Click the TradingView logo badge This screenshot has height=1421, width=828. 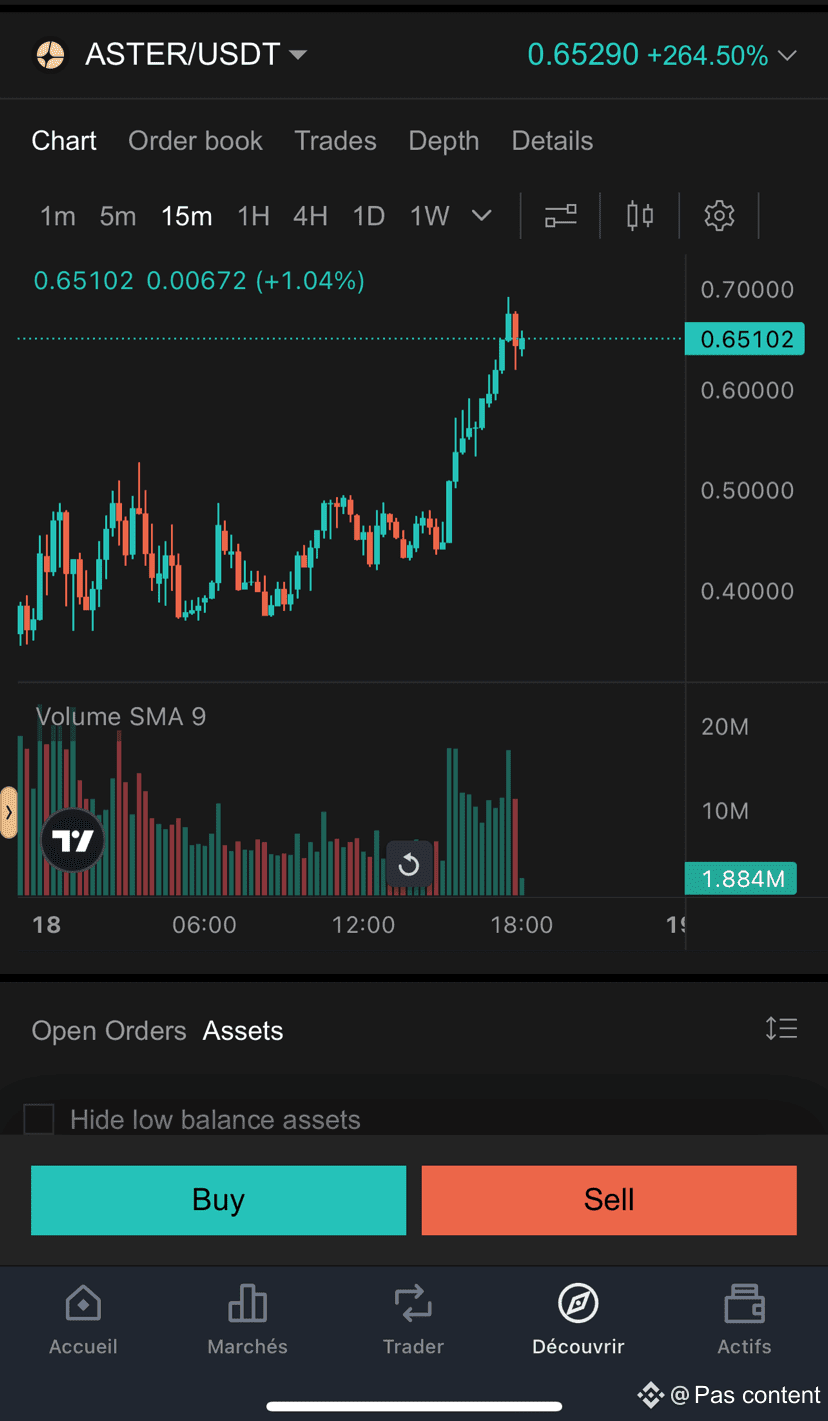(x=73, y=840)
